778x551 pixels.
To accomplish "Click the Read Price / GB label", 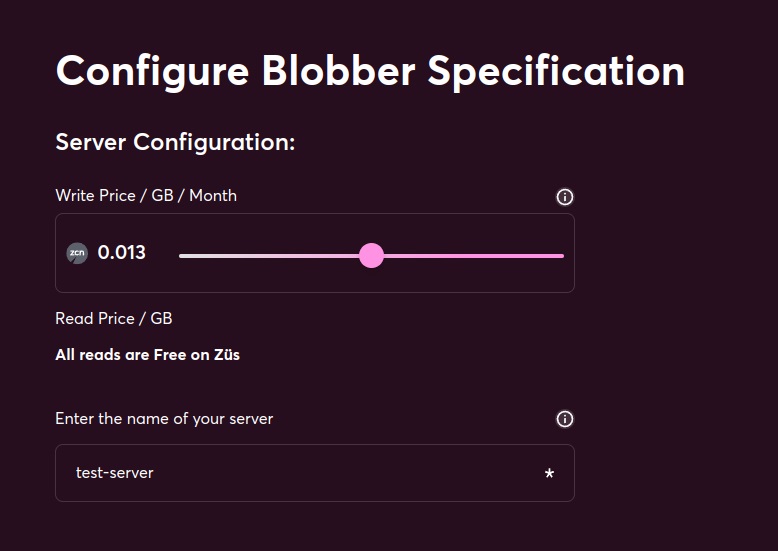I will click(x=114, y=318).
